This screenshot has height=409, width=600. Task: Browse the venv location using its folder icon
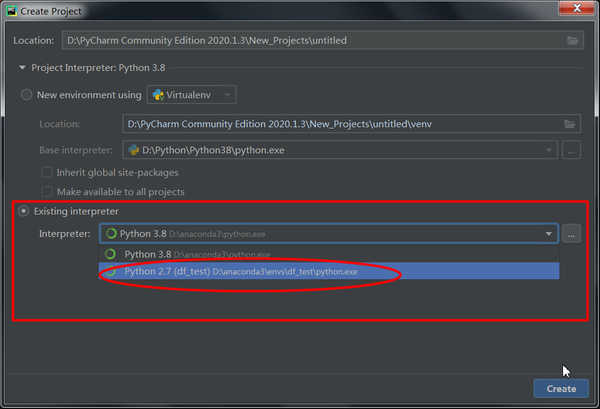click(569, 124)
